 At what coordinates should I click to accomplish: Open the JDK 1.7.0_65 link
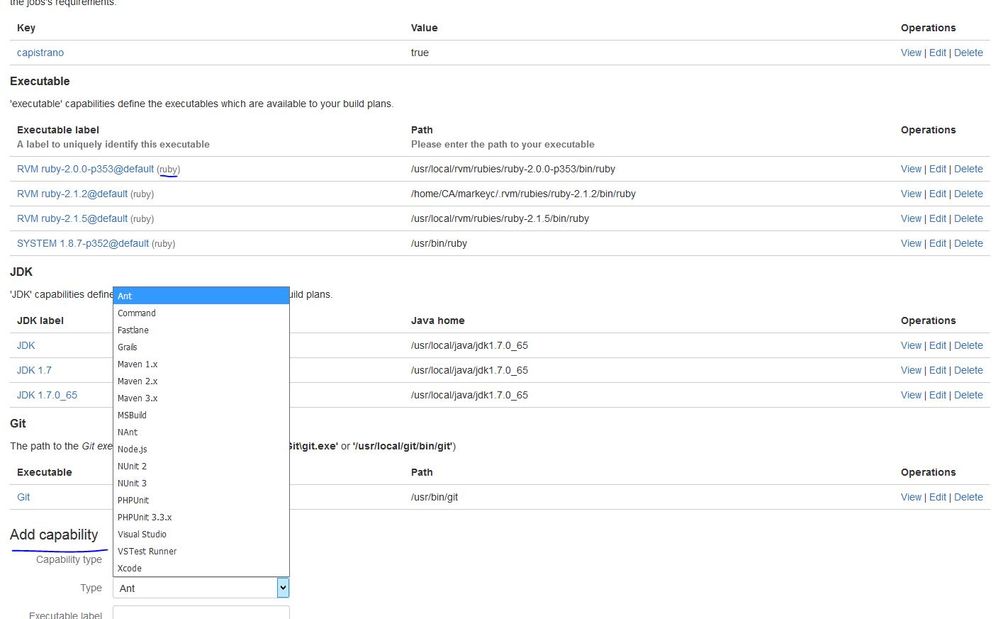click(46, 395)
